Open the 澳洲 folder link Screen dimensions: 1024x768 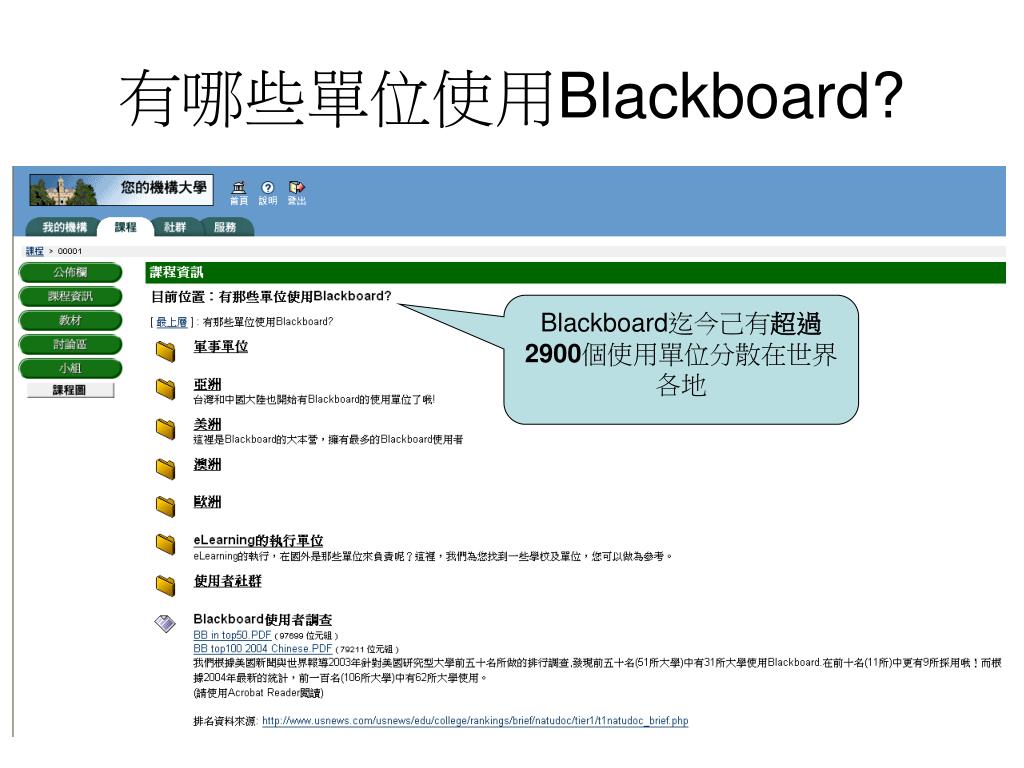coord(207,464)
